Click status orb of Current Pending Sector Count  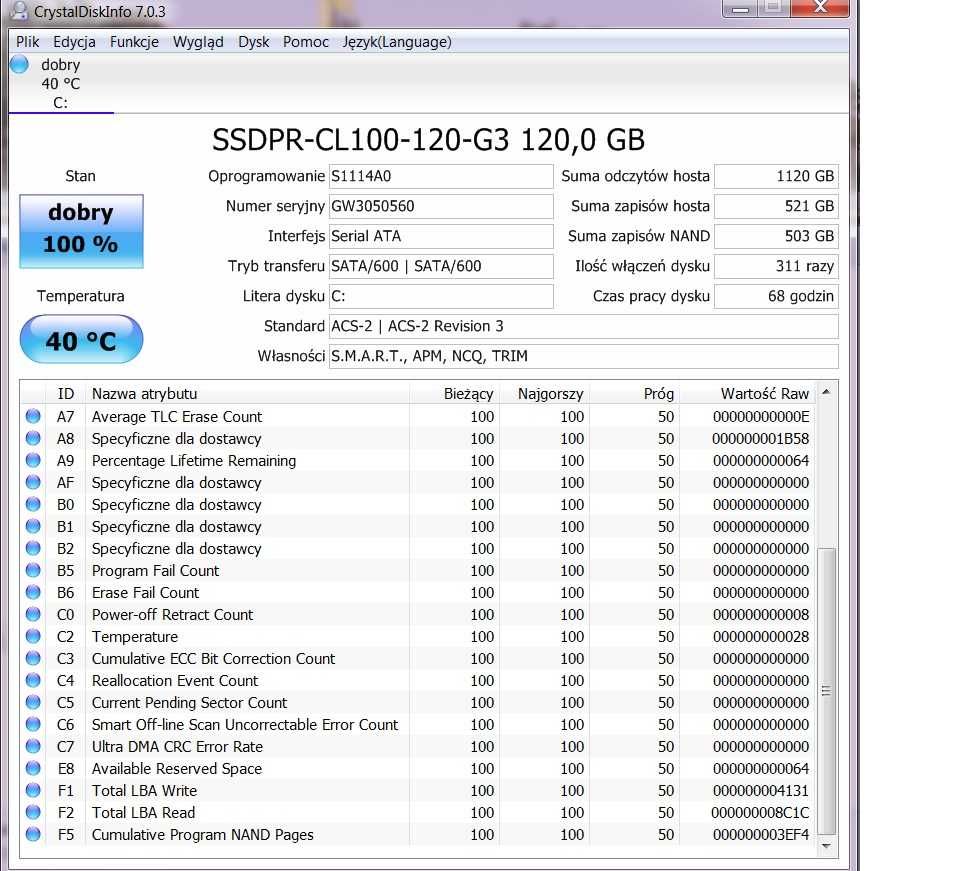(x=33, y=703)
